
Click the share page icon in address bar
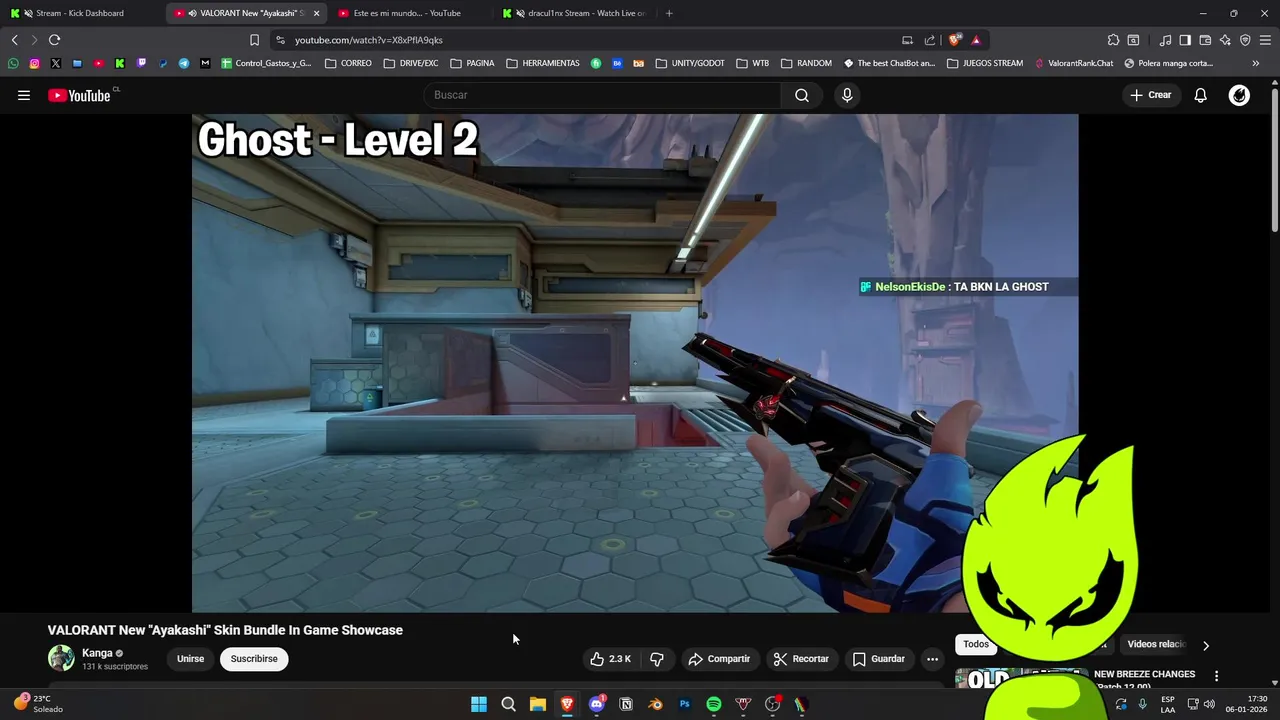(930, 40)
